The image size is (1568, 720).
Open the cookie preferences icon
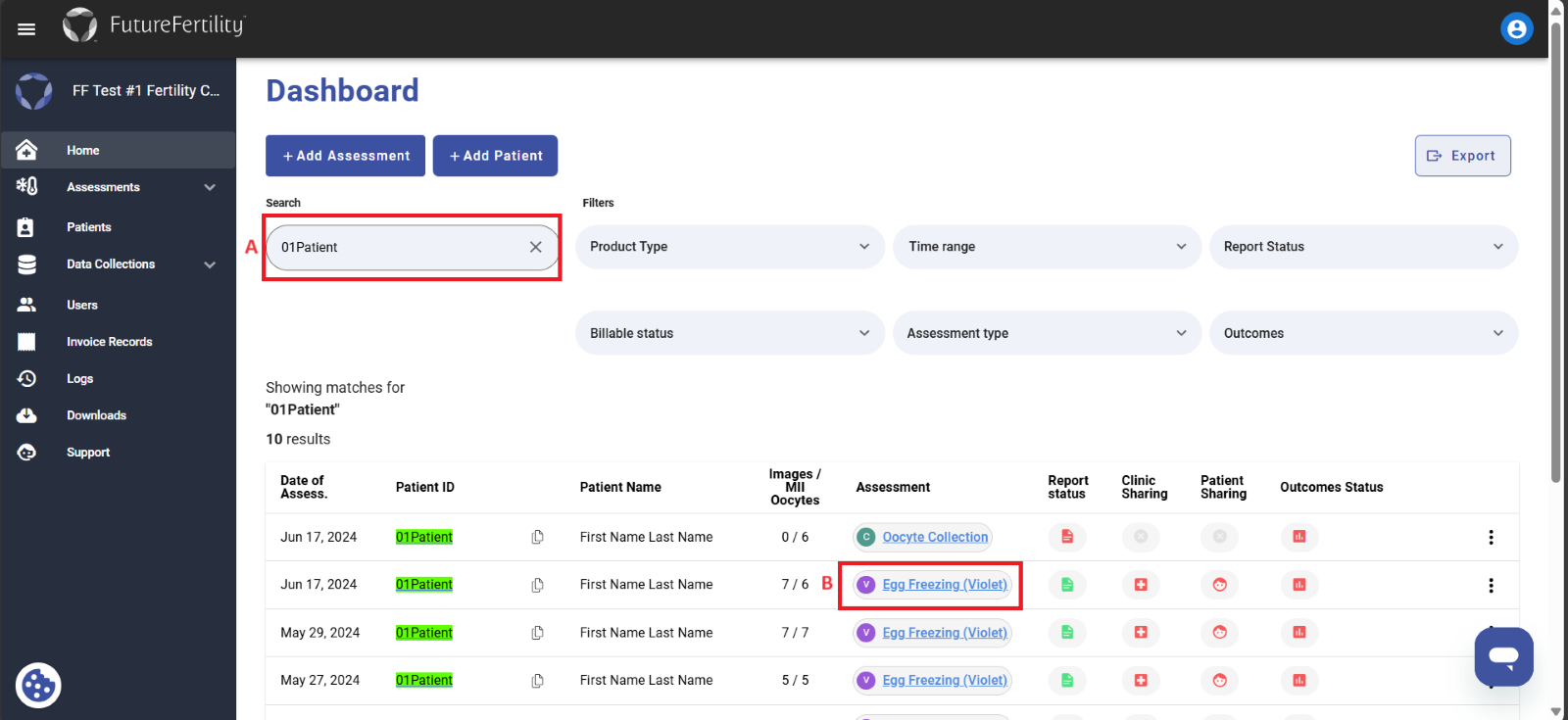pyautogui.click(x=38, y=686)
